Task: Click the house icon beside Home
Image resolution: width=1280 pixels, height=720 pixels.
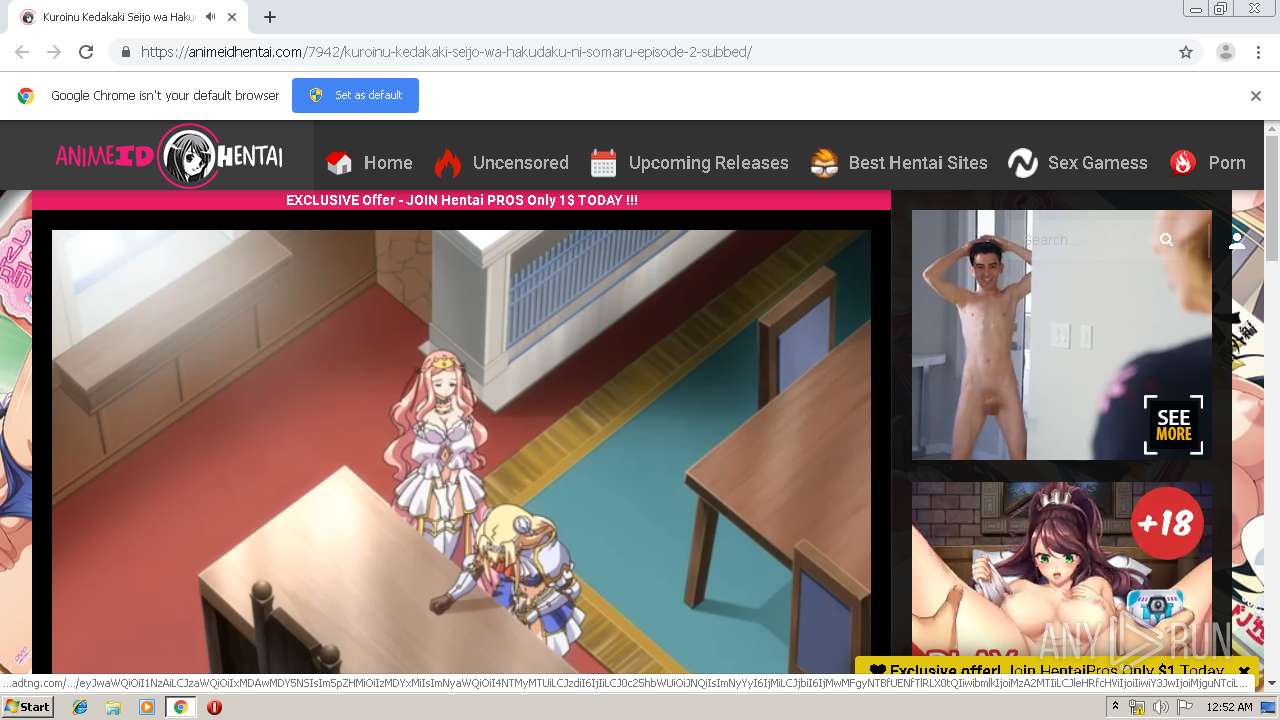Action: pos(340,163)
